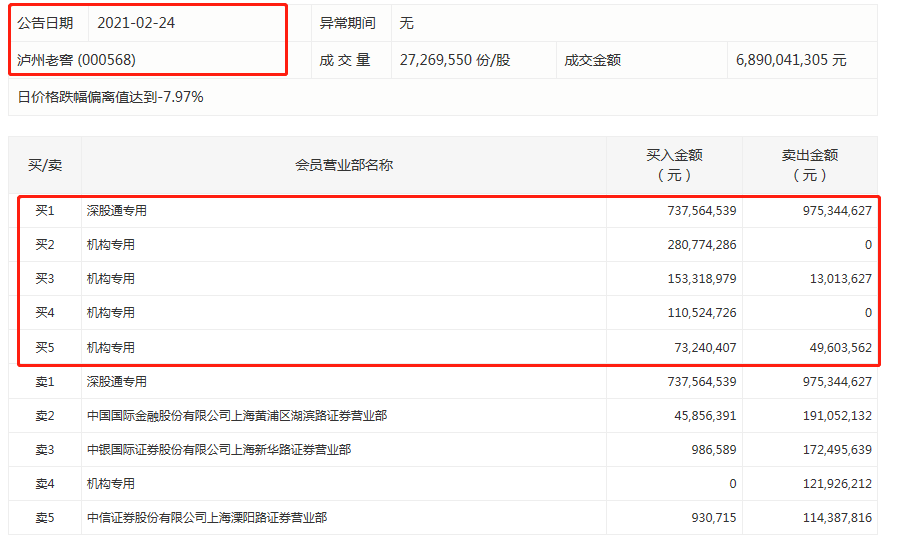Open the 中信证券 上海溧阳路 branch link
Screen dimensions: 906x552
[206, 517]
